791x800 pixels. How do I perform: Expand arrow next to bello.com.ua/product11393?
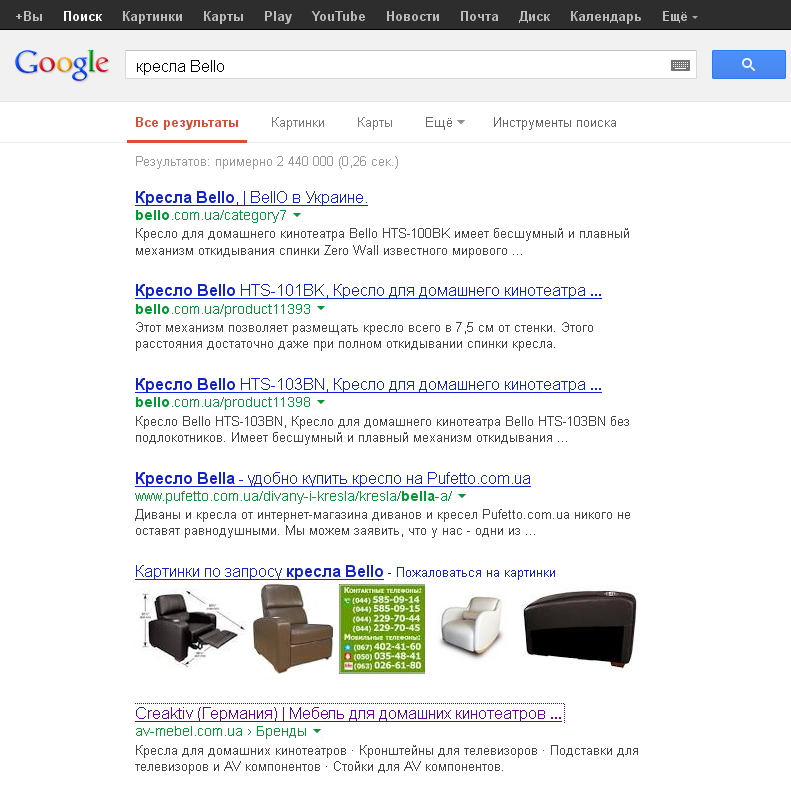(321, 309)
